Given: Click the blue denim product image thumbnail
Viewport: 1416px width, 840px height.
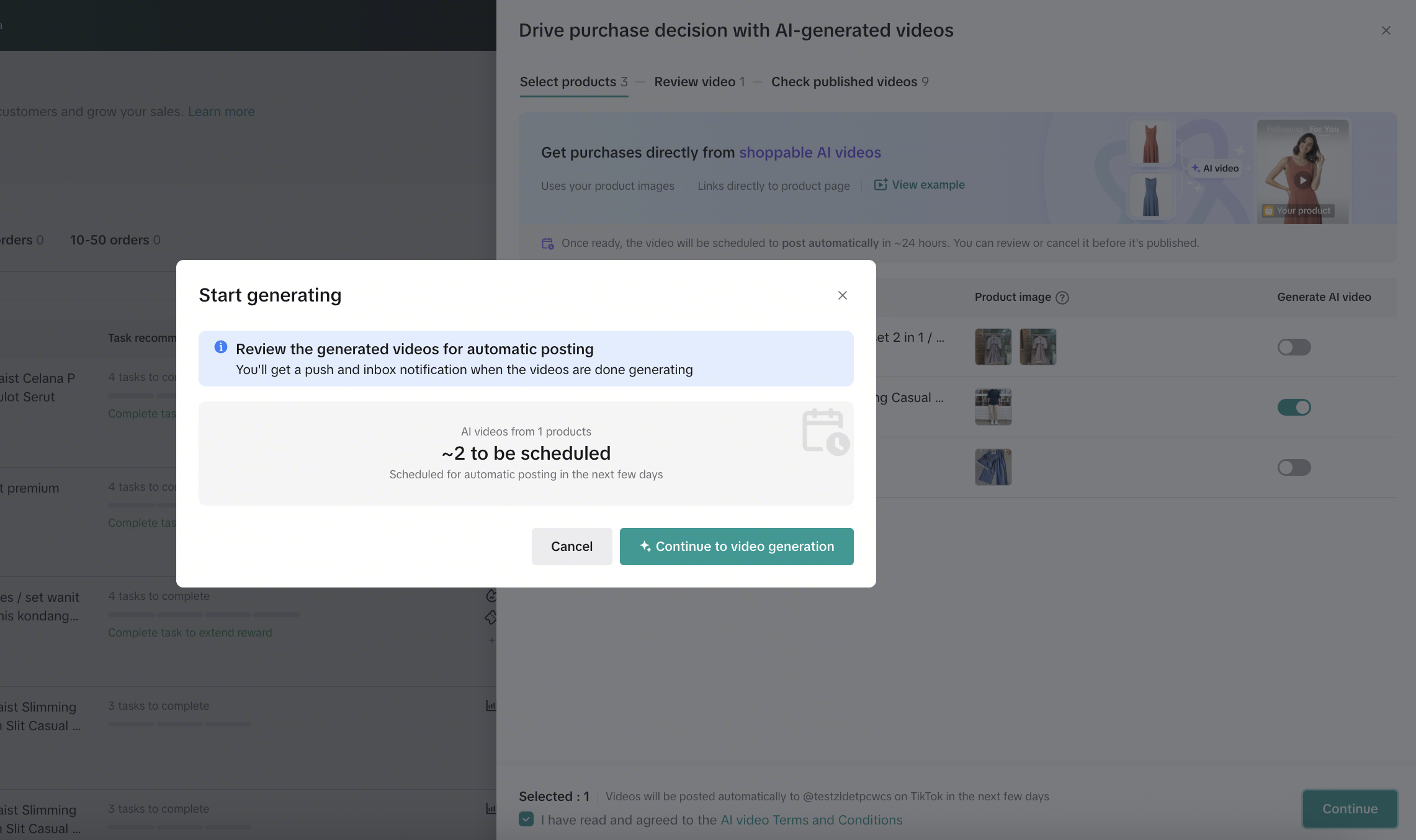Looking at the screenshot, I should pyautogui.click(x=993, y=467).
